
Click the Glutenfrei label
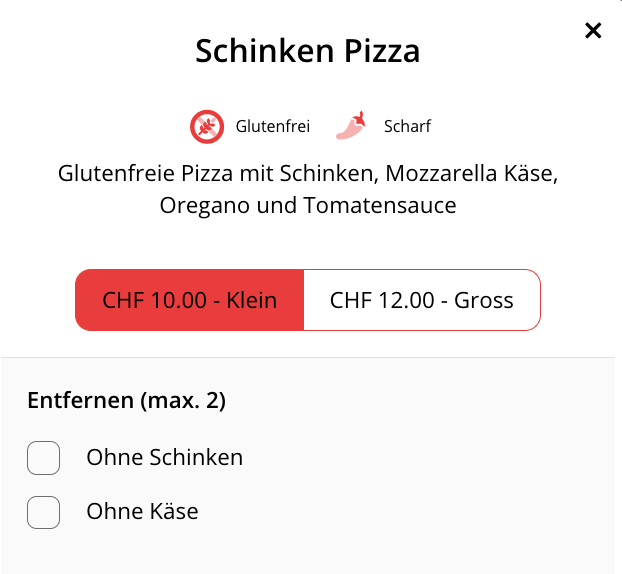point(273,127)
